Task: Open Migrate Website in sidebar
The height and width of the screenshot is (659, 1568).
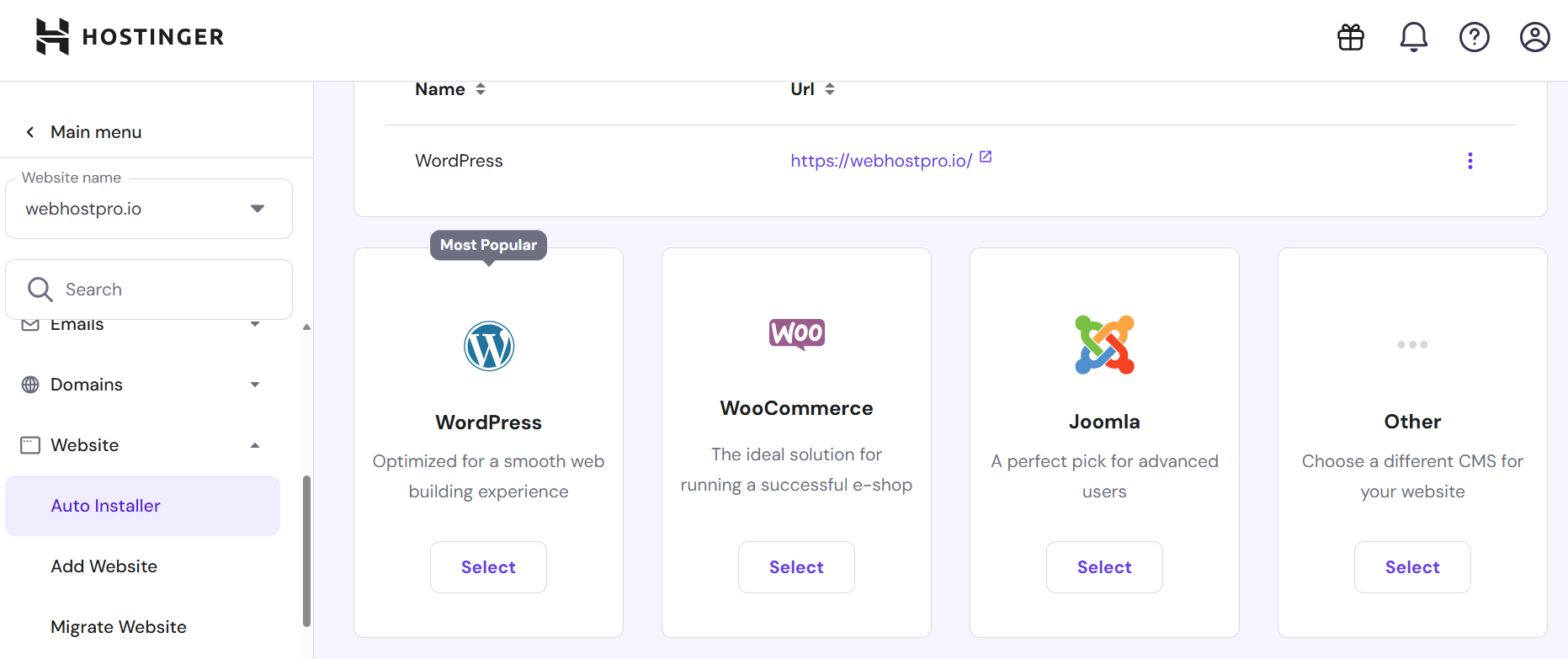Action: coord(119,627)
